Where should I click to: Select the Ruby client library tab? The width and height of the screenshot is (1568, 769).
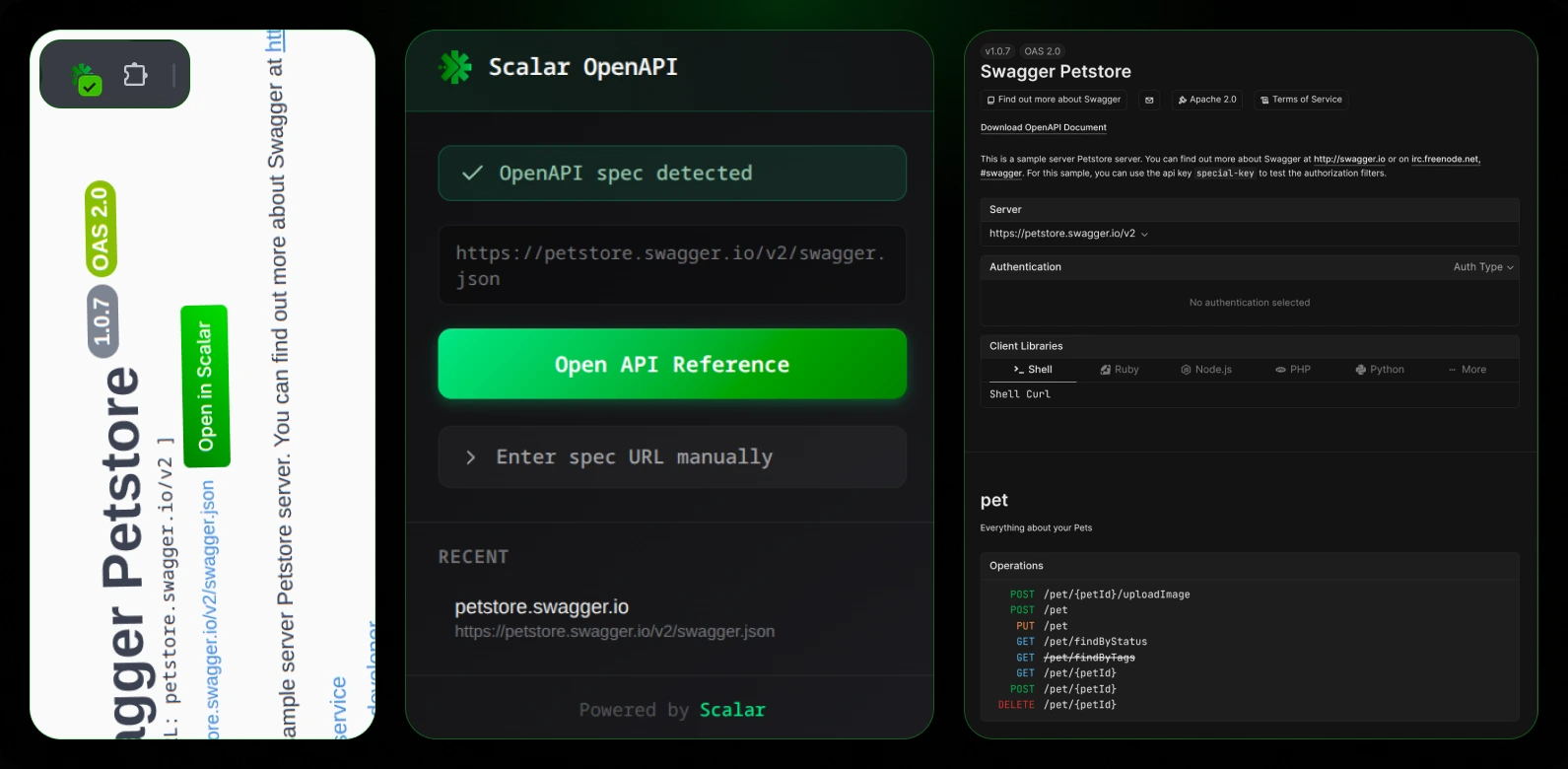tap(1120, 370)
